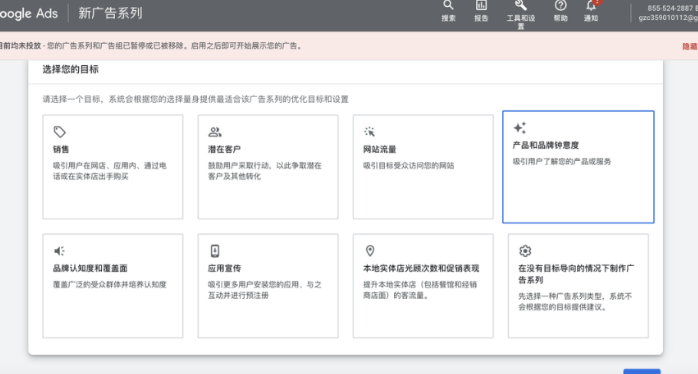Click the 选择您的目标 section heading

tap(70, 69)
